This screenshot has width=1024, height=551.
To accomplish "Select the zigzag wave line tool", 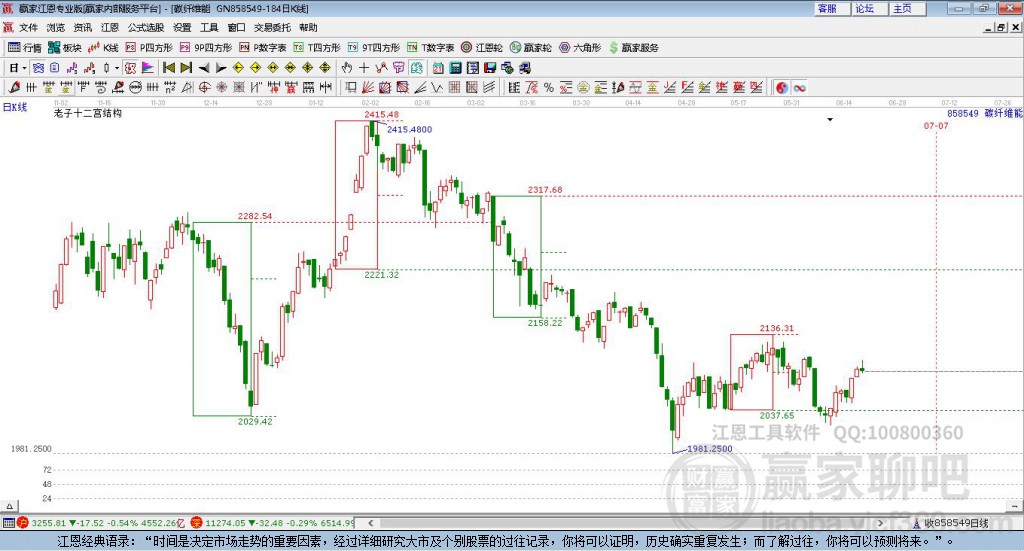I will [437, 87].
